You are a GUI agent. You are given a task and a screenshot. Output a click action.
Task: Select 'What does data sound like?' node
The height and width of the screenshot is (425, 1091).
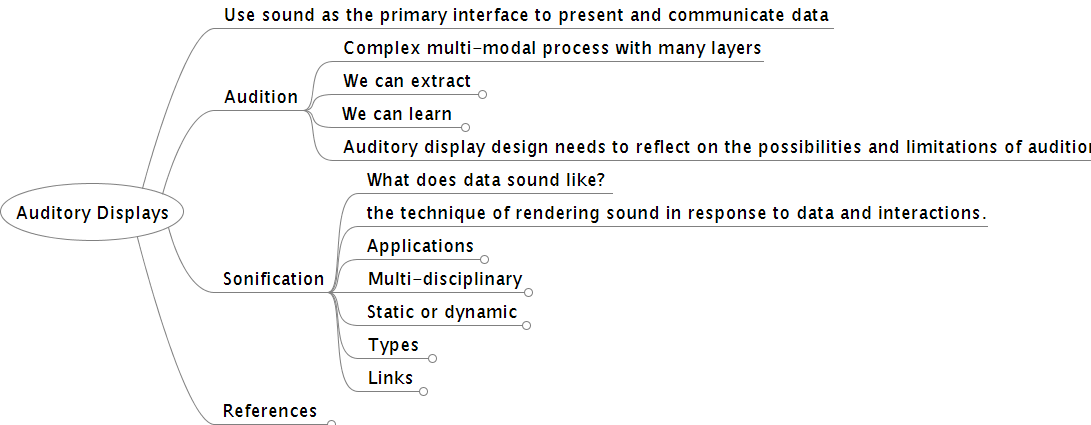tap(486, 181)
